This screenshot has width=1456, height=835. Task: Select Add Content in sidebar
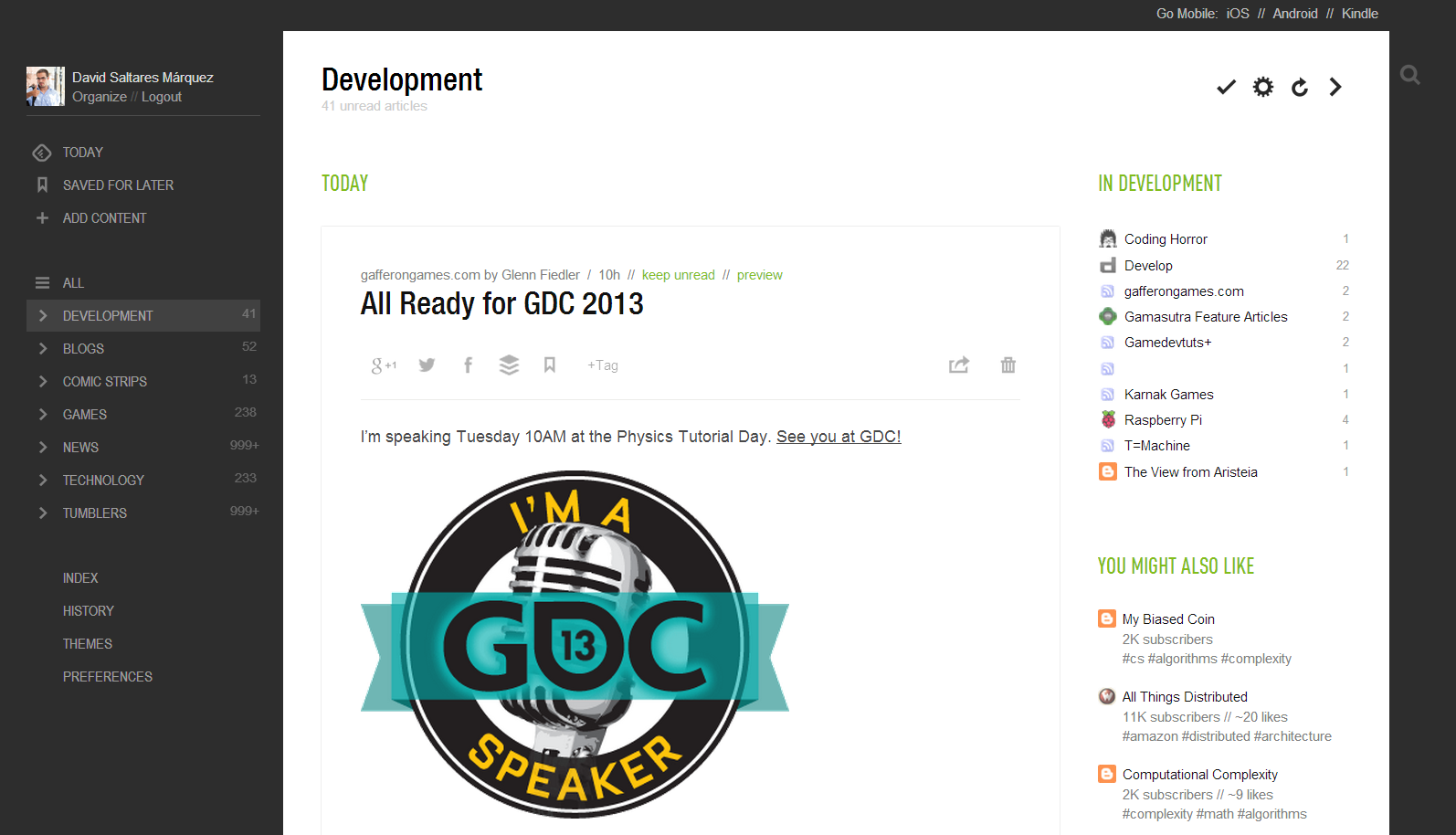tap(105, 218)
